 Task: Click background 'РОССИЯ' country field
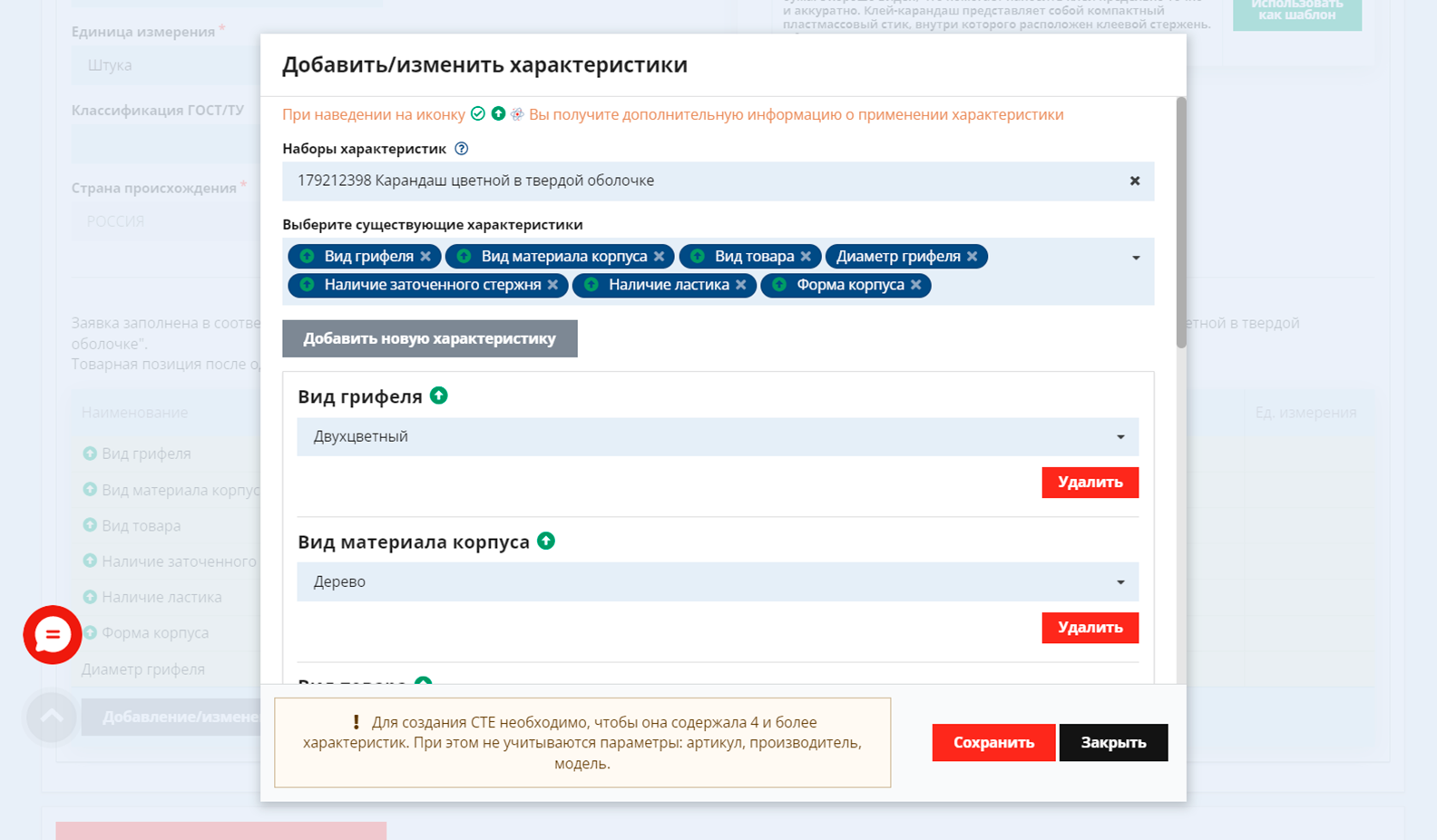tap(166, 221)
